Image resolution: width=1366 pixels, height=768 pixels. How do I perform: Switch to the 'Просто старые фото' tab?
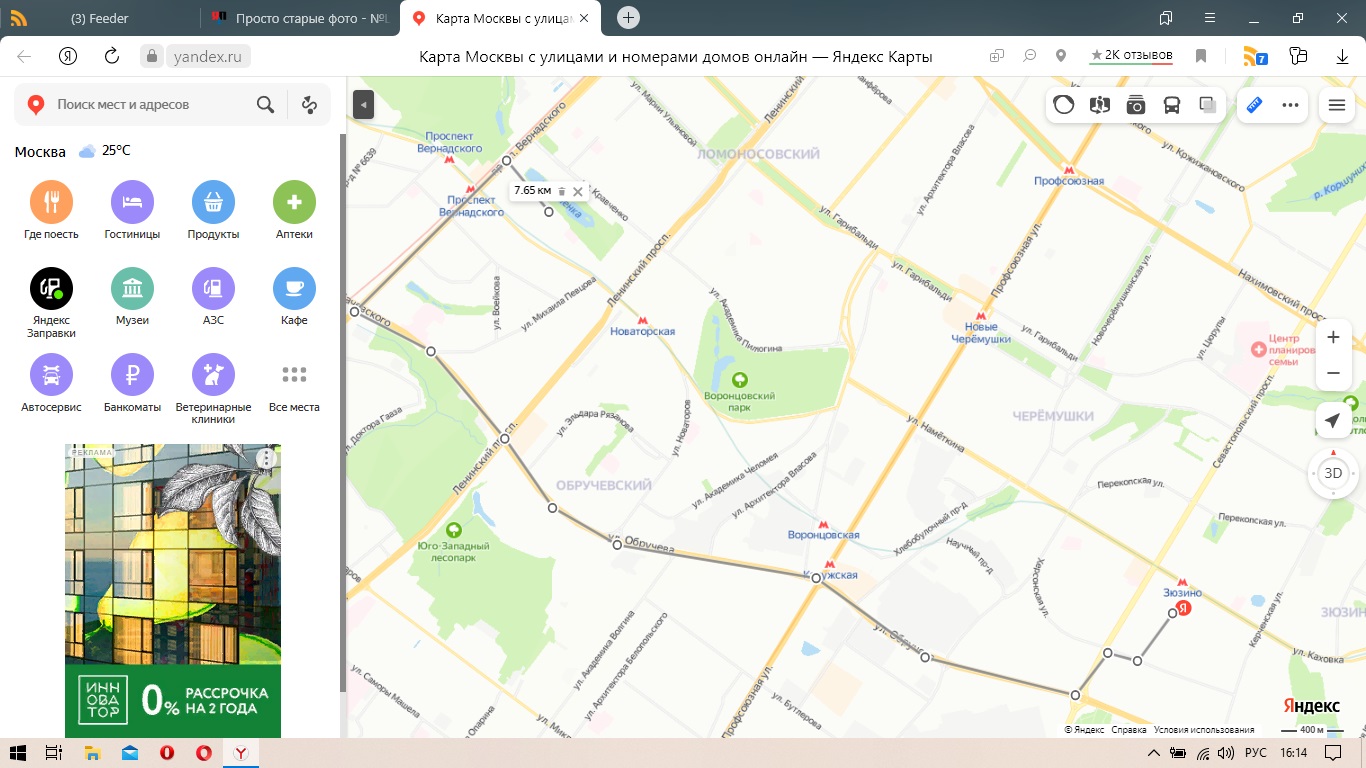tap(301, 18)
